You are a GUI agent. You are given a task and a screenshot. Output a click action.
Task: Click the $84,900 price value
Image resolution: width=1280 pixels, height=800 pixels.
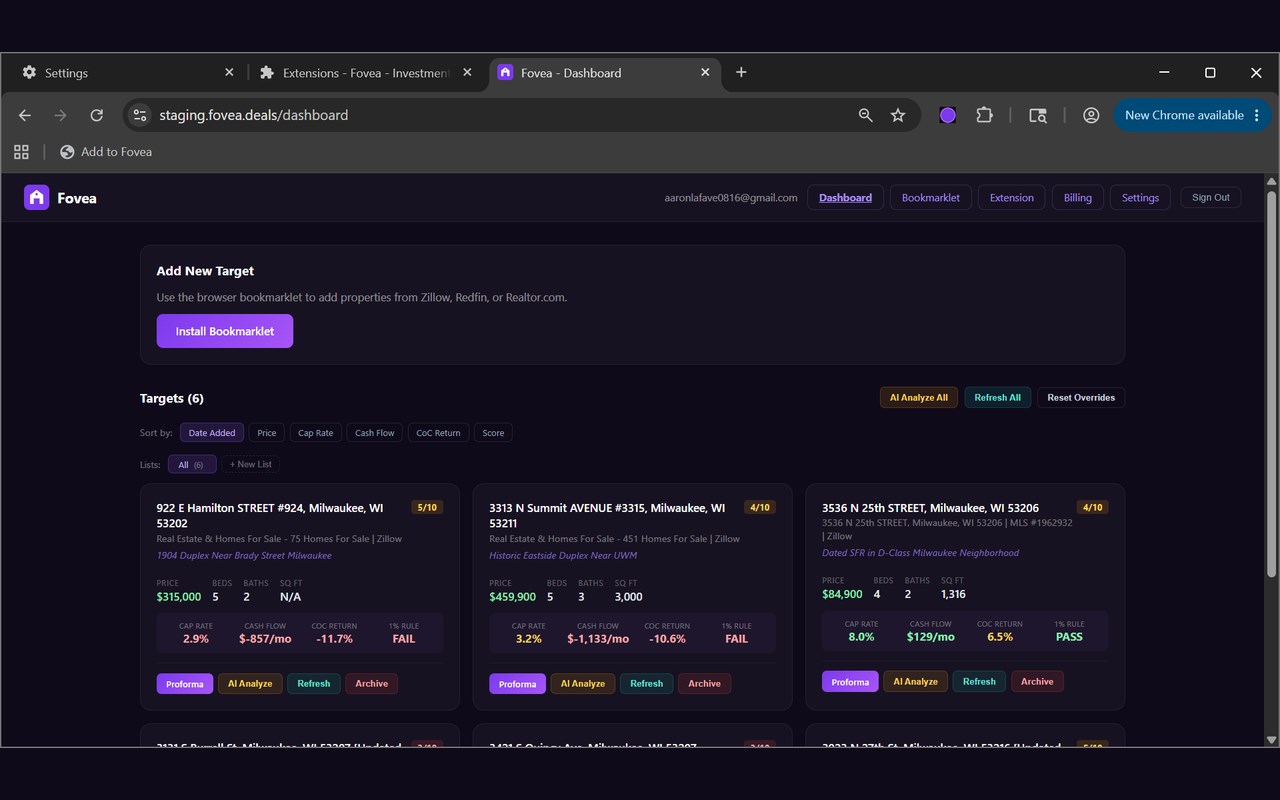pyautogui.click(x=842, y=594)
